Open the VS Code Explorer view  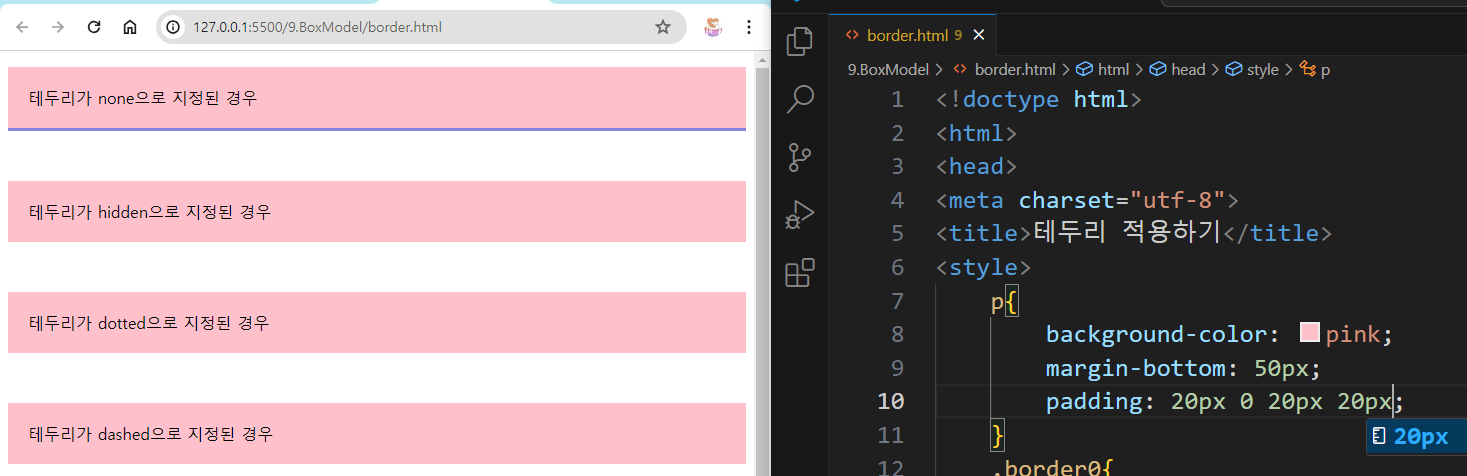(800, 42)
